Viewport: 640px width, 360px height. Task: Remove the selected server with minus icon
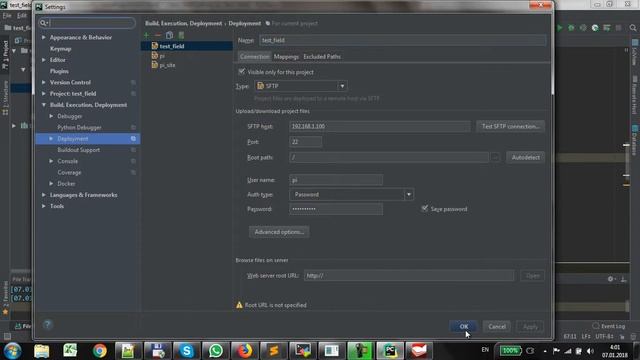click(158, 36)
